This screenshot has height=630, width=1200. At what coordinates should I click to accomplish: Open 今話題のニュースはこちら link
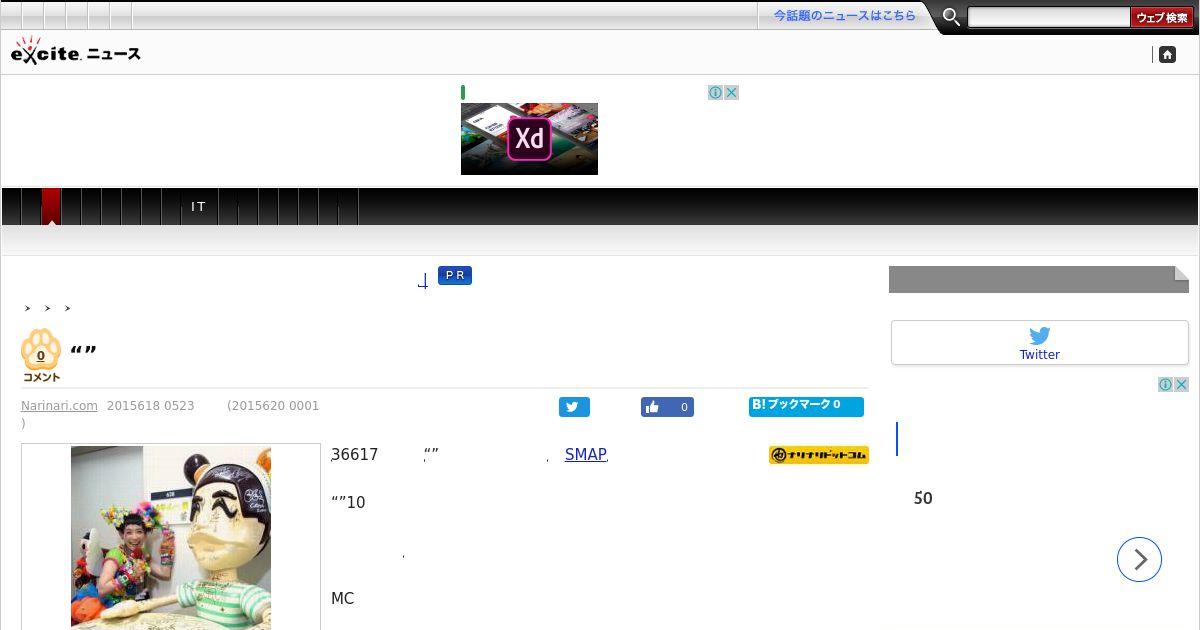click(844, 16)
